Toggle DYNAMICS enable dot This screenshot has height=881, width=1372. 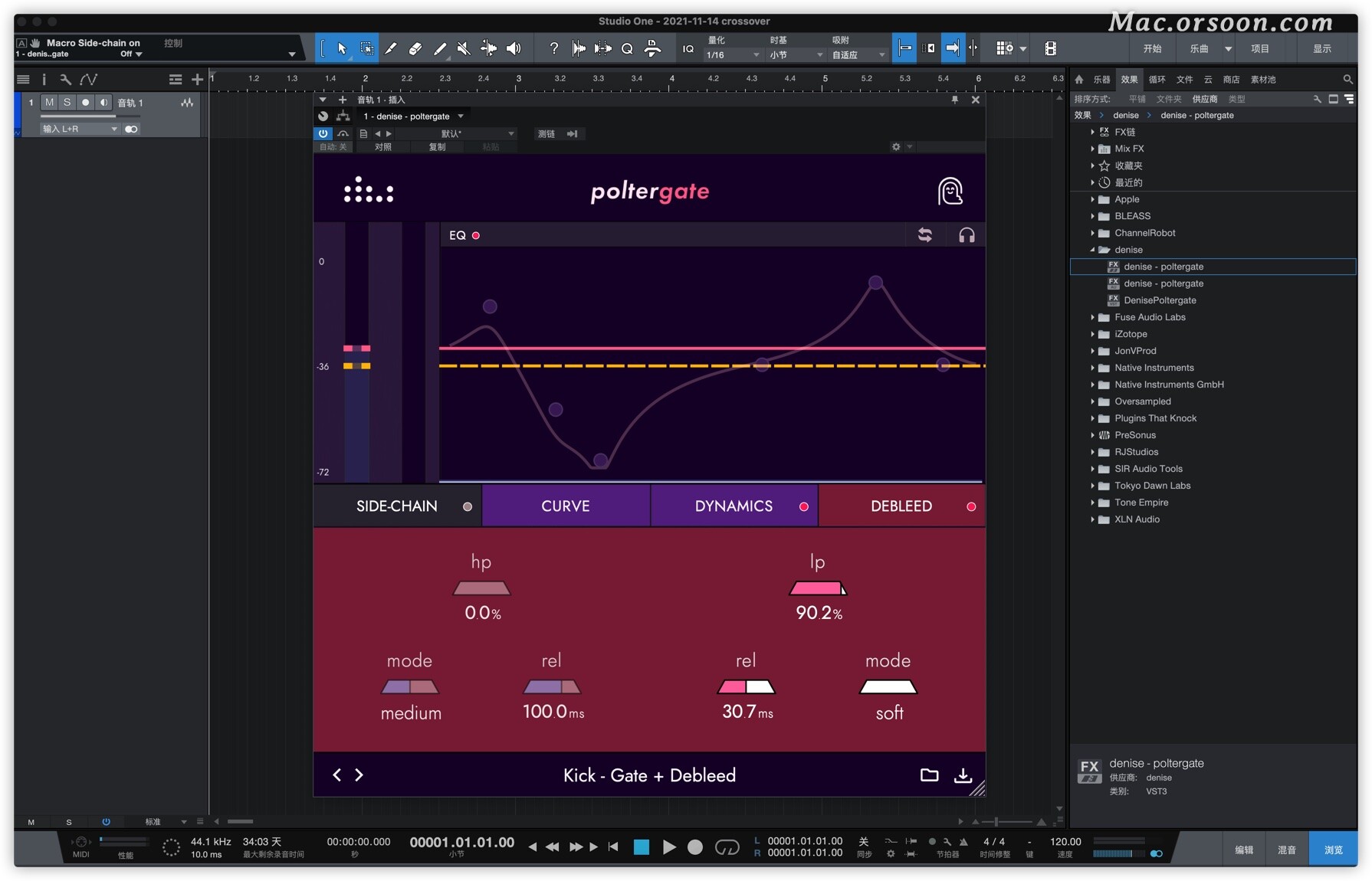[804, 506]
